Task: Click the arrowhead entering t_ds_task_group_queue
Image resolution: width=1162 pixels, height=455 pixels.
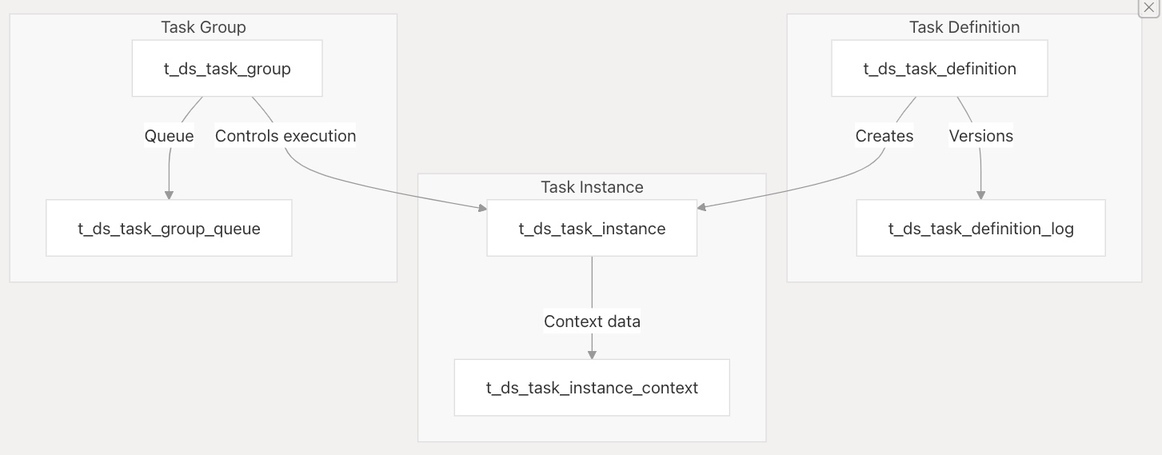Action: 169,194
